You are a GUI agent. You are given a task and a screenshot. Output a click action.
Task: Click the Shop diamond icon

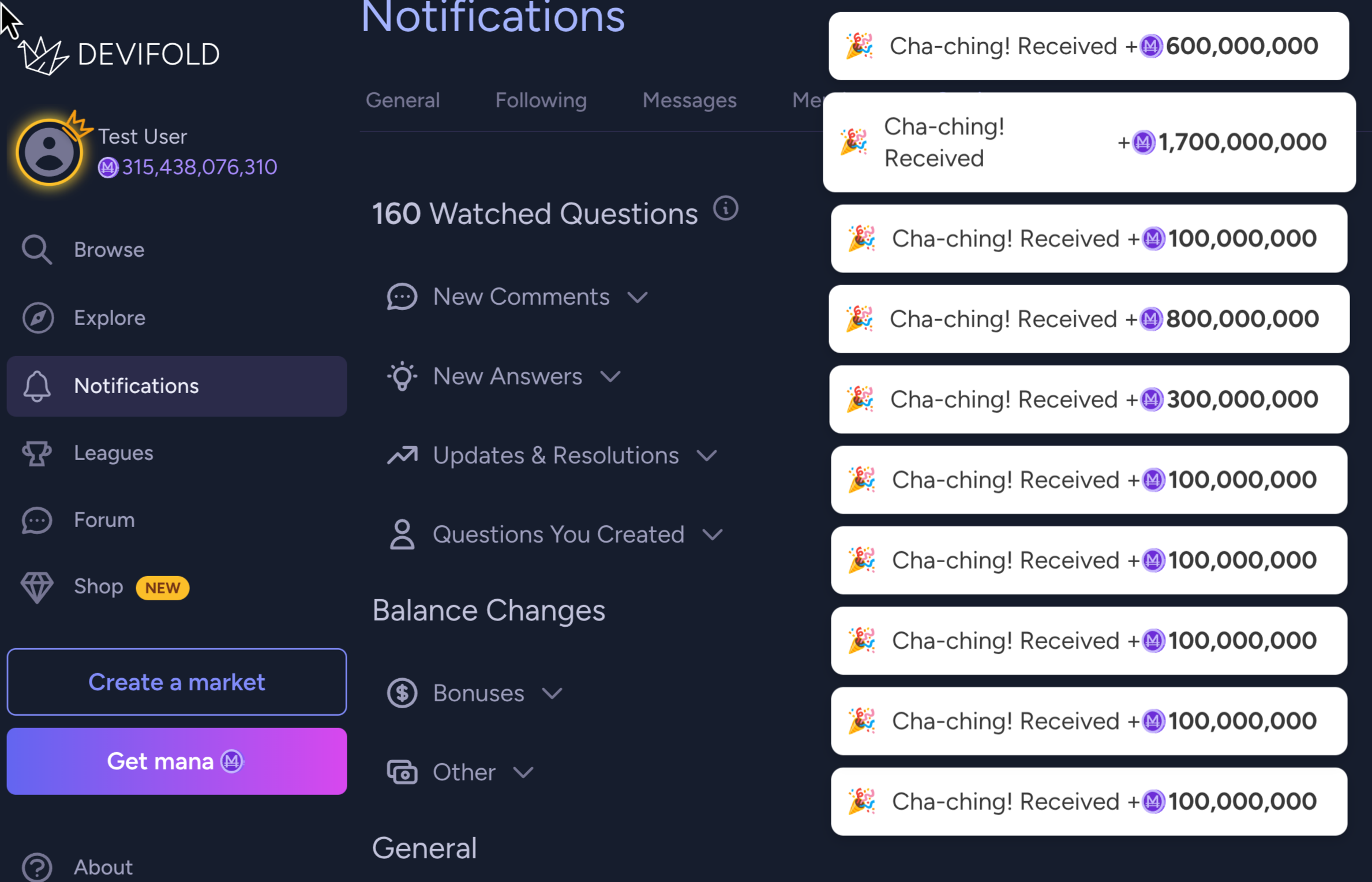pos(37,587)
